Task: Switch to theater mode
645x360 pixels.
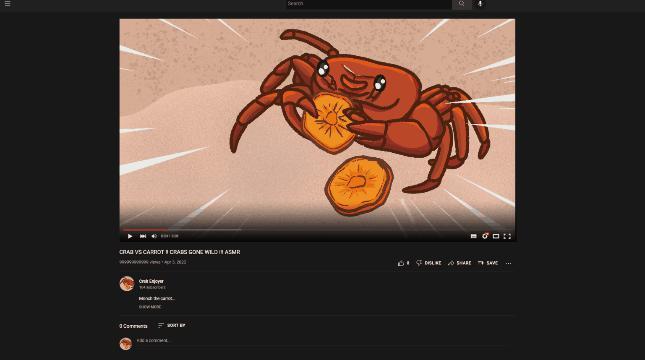Action: tap(496, 236)
